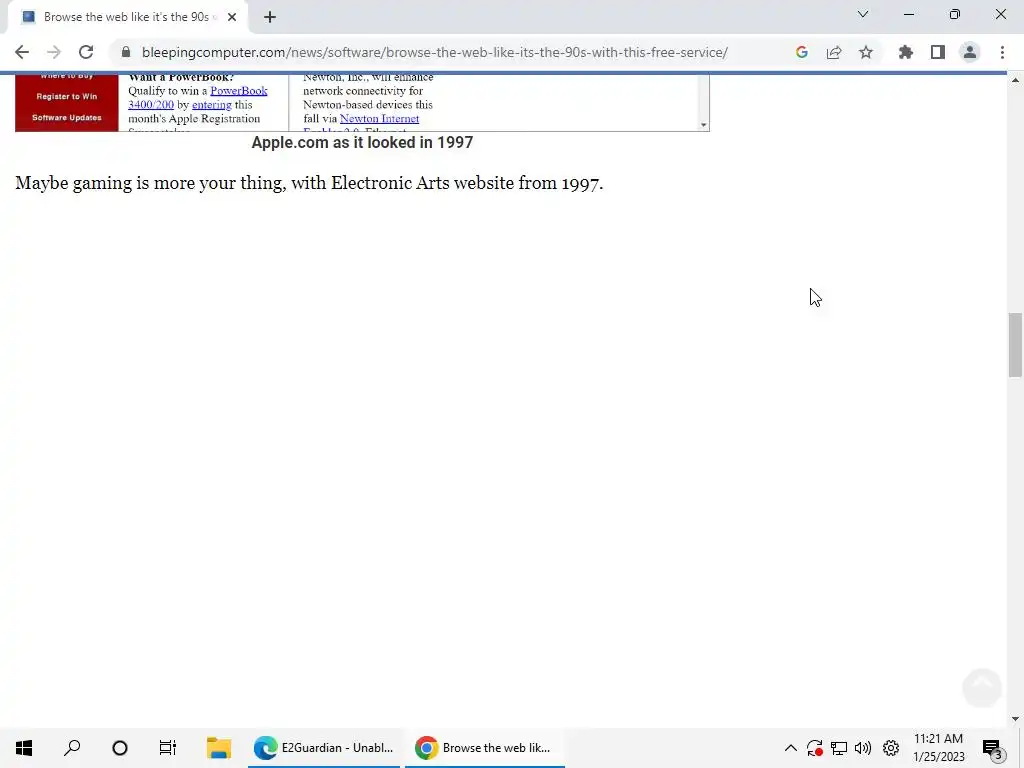The image size is (1024, 768).
Task: Click the address bar URL
Action: tap(434, 52)
